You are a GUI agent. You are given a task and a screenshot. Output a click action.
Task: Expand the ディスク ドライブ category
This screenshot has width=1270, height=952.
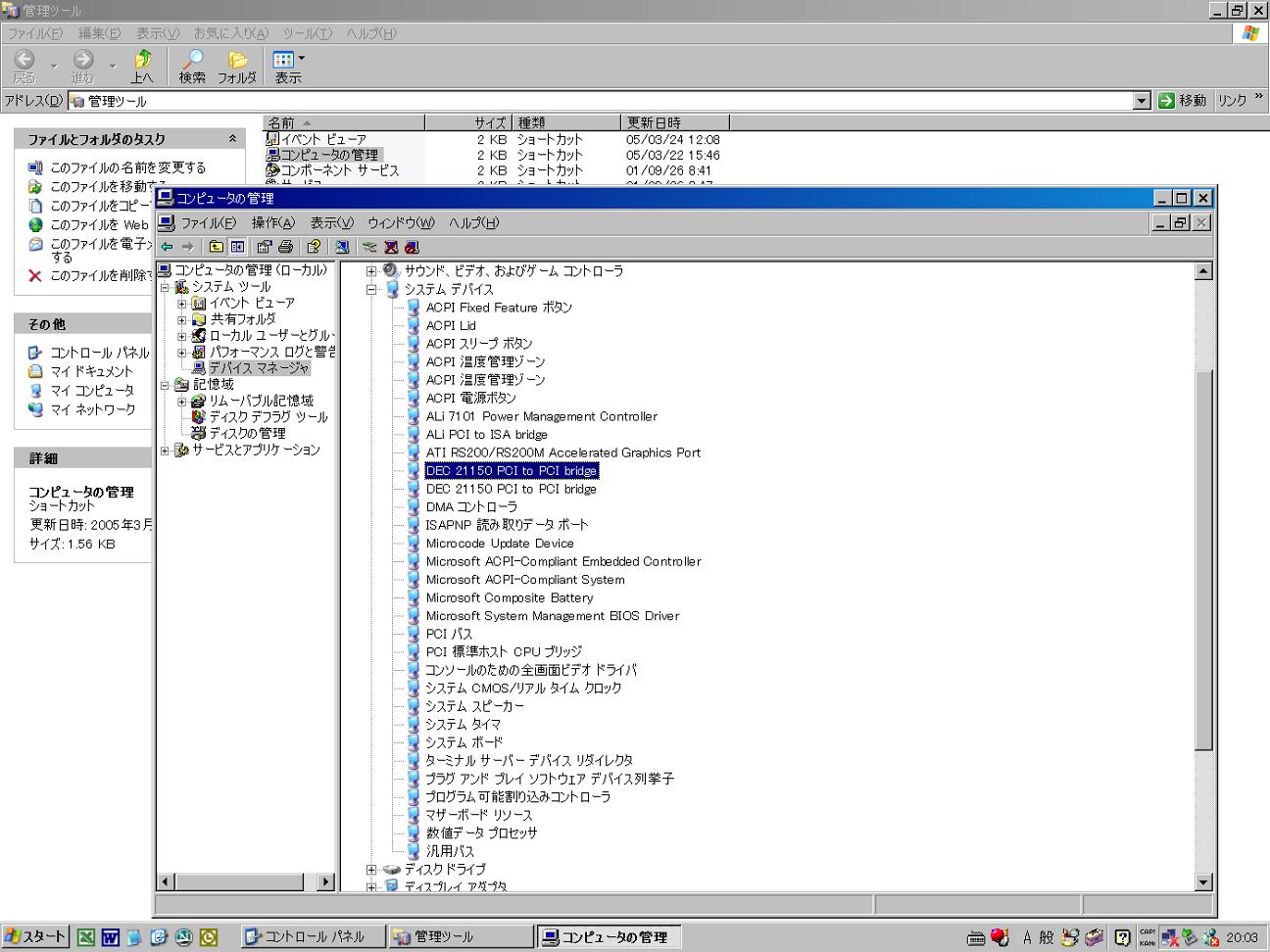click(x=371, y=869)
